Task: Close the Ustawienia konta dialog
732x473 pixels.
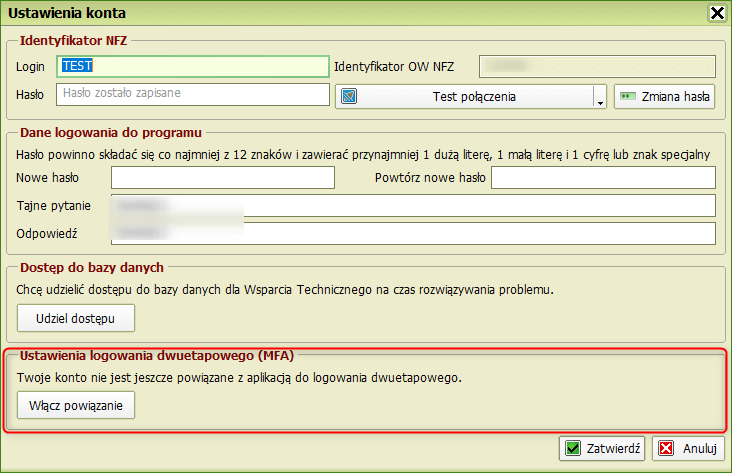Action: (x=716, y=13)
